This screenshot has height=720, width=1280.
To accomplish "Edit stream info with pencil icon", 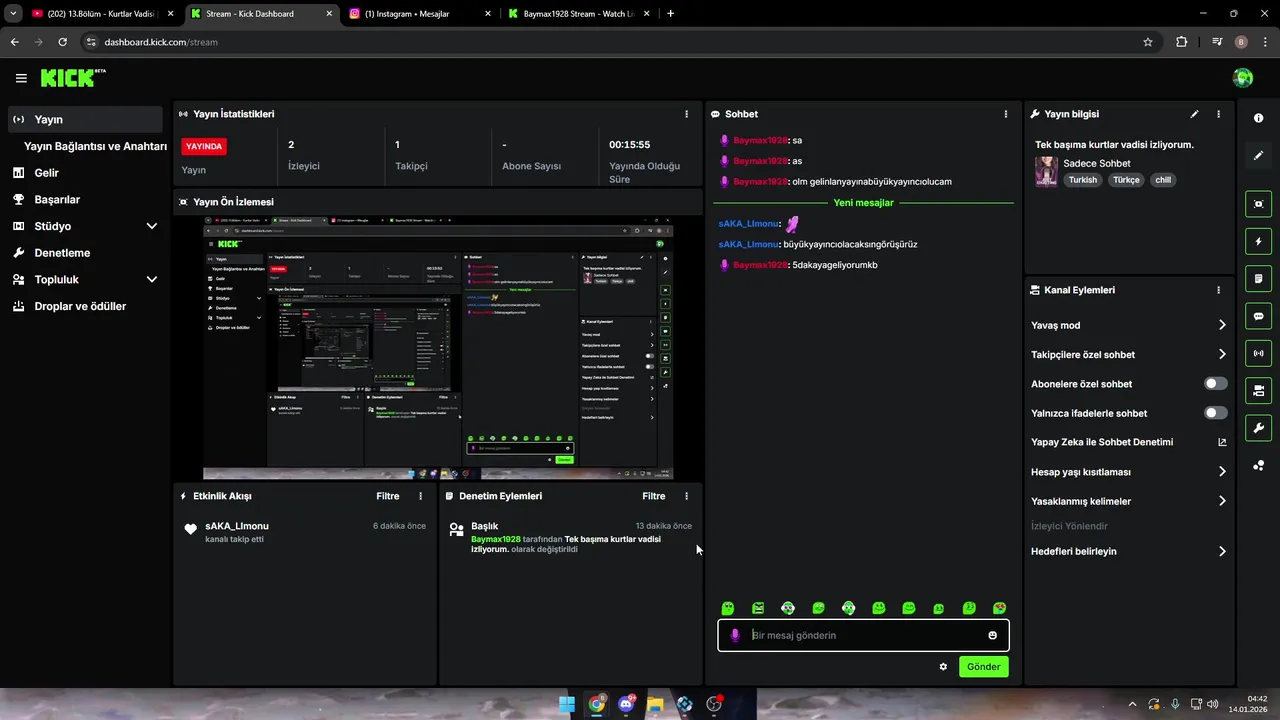I will [1194, 114].
